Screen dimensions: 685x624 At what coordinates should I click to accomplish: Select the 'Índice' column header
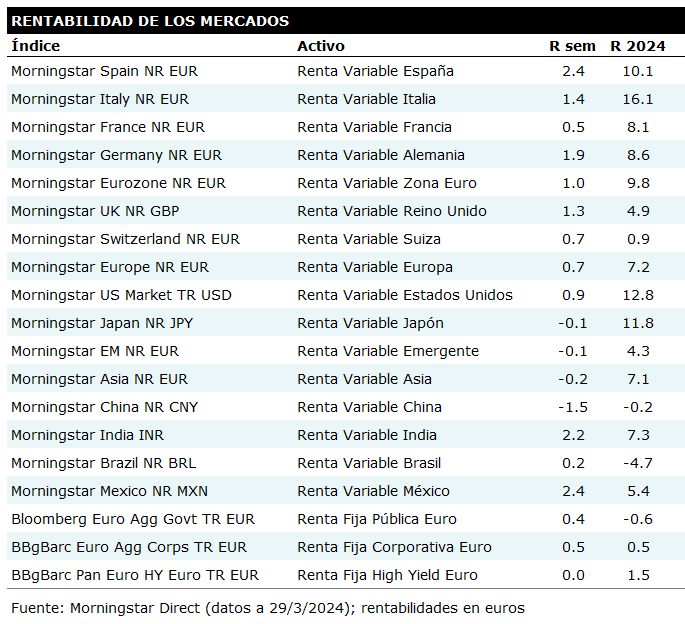[x=36, y=46]
